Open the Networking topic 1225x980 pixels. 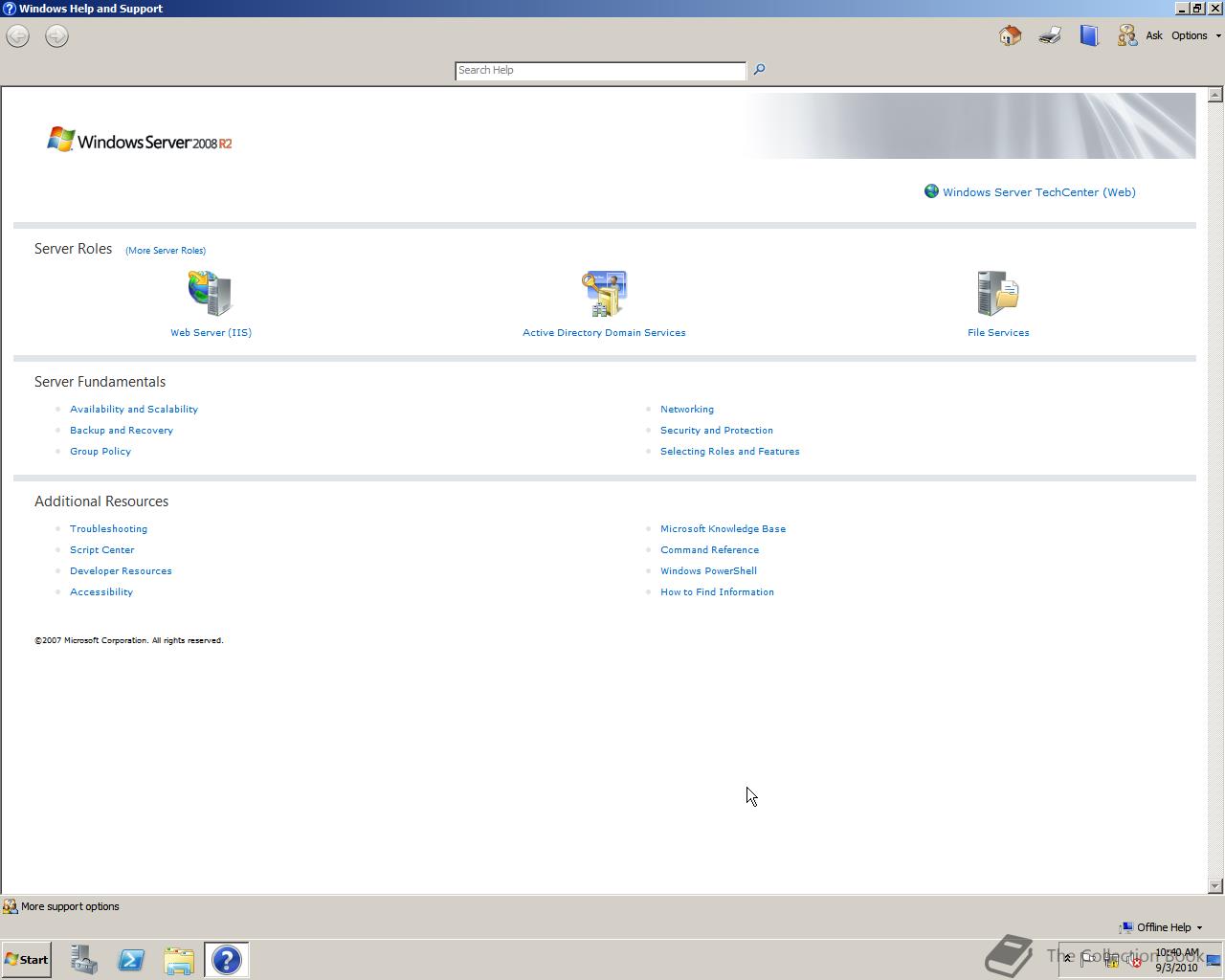tap(687, 410)
